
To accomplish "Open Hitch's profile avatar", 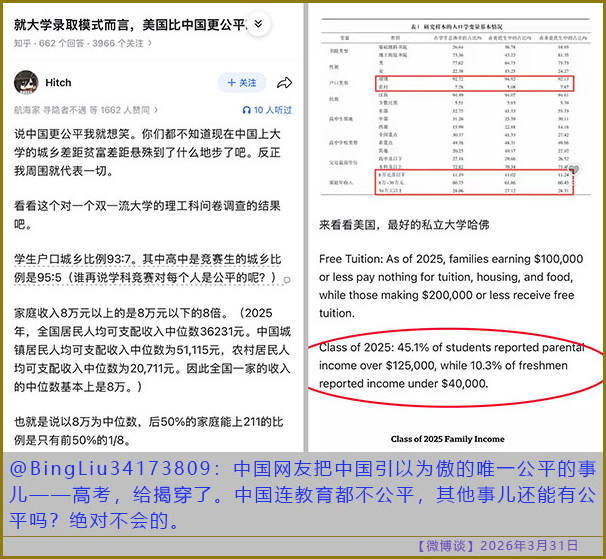I will point(28,83).
